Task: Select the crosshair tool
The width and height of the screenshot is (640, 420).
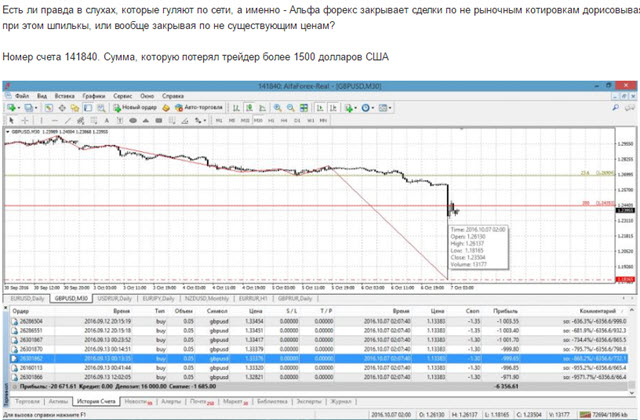Action: pos(24,120)
